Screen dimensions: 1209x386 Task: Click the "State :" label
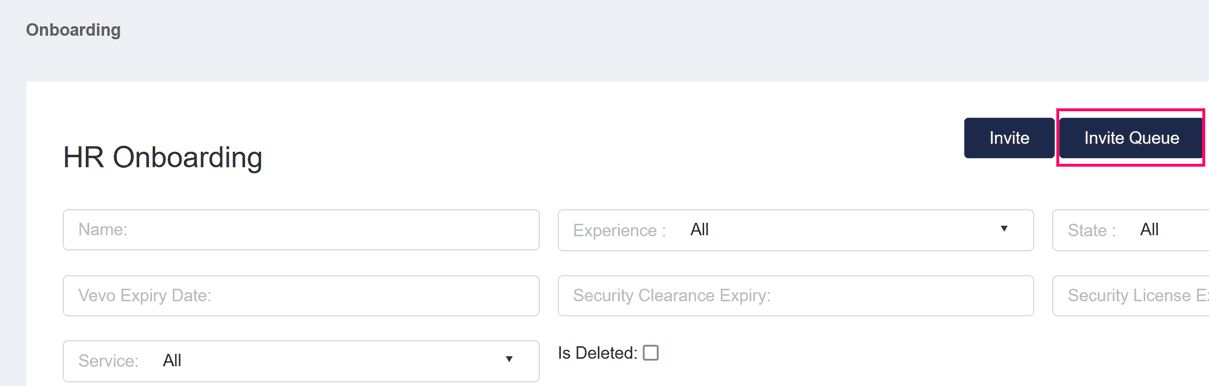coord(1092,230)
